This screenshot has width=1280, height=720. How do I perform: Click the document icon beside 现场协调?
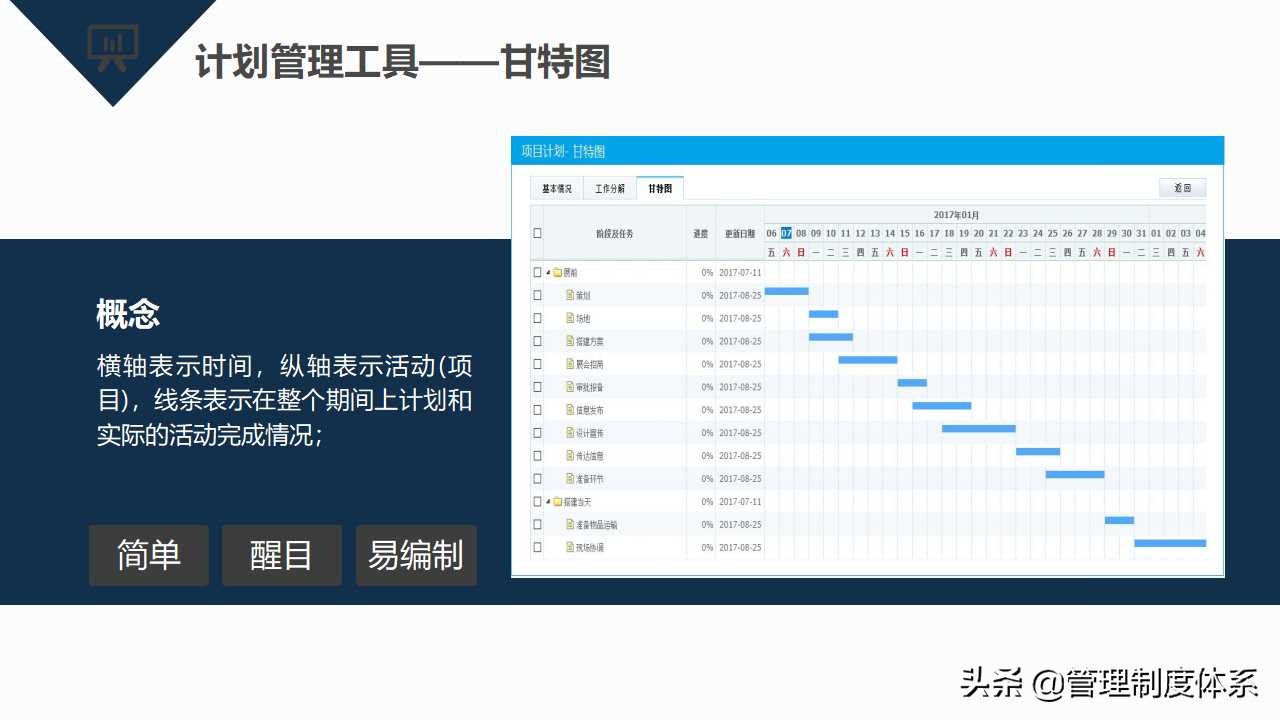(x=570, y=547)
